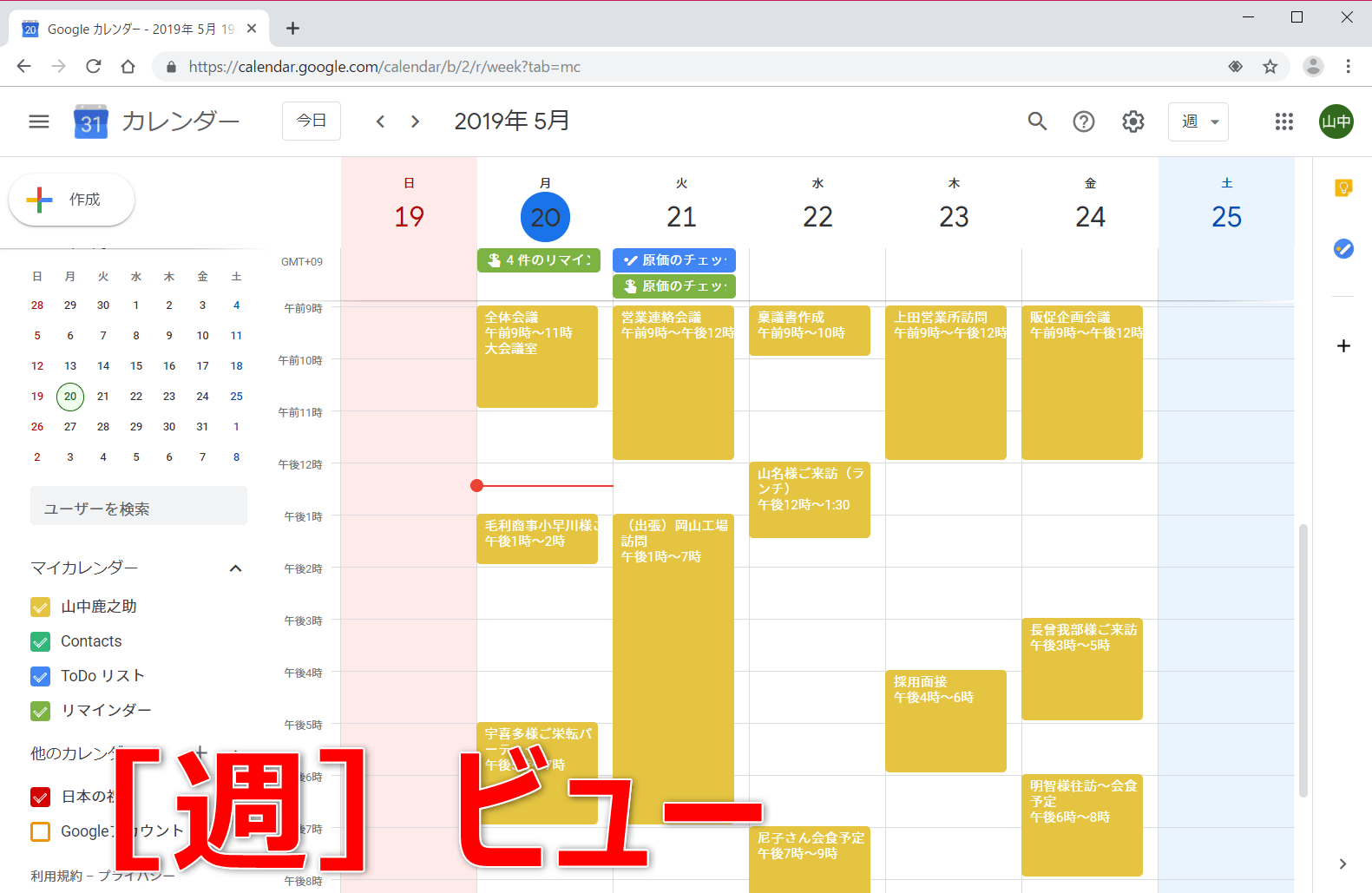The width and height of the screenshot is (1372, 893).
Task: Select Tuesday 21 date header
Action: tap(681, 217)
